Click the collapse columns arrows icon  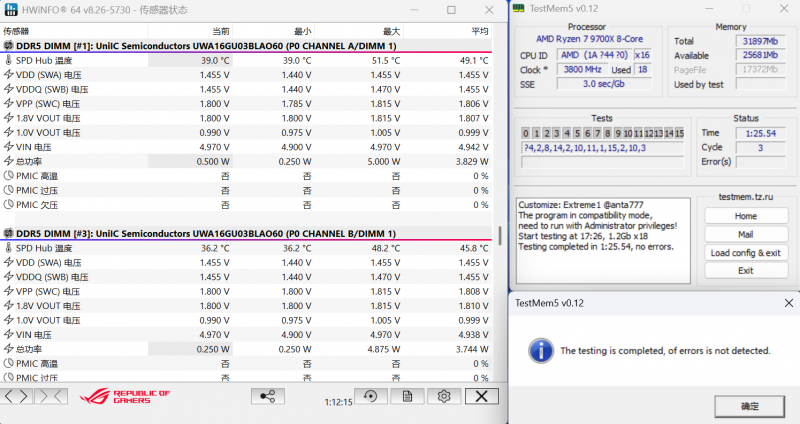click(51, 396)
